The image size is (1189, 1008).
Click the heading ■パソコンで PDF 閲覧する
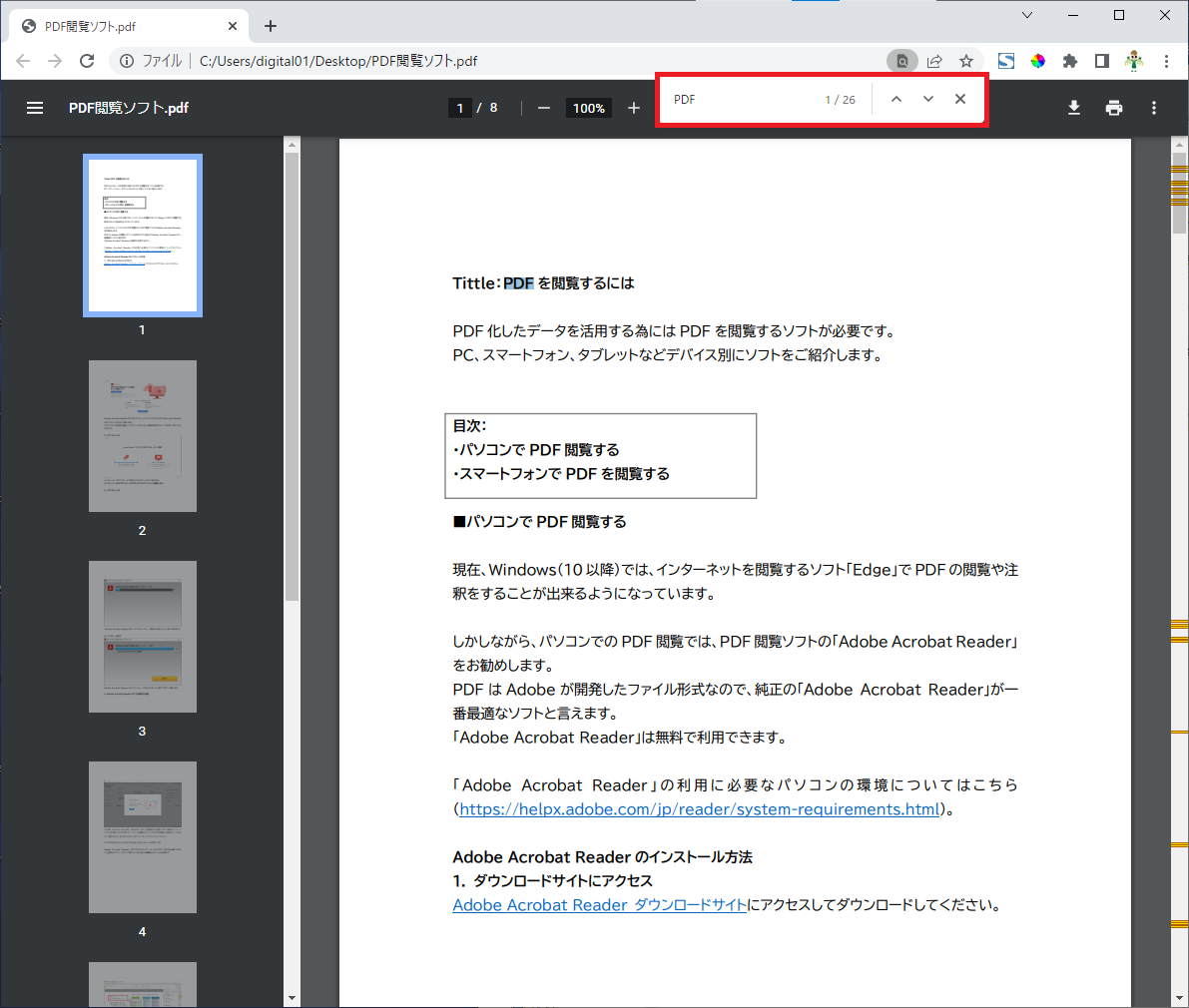coord(539,522)
